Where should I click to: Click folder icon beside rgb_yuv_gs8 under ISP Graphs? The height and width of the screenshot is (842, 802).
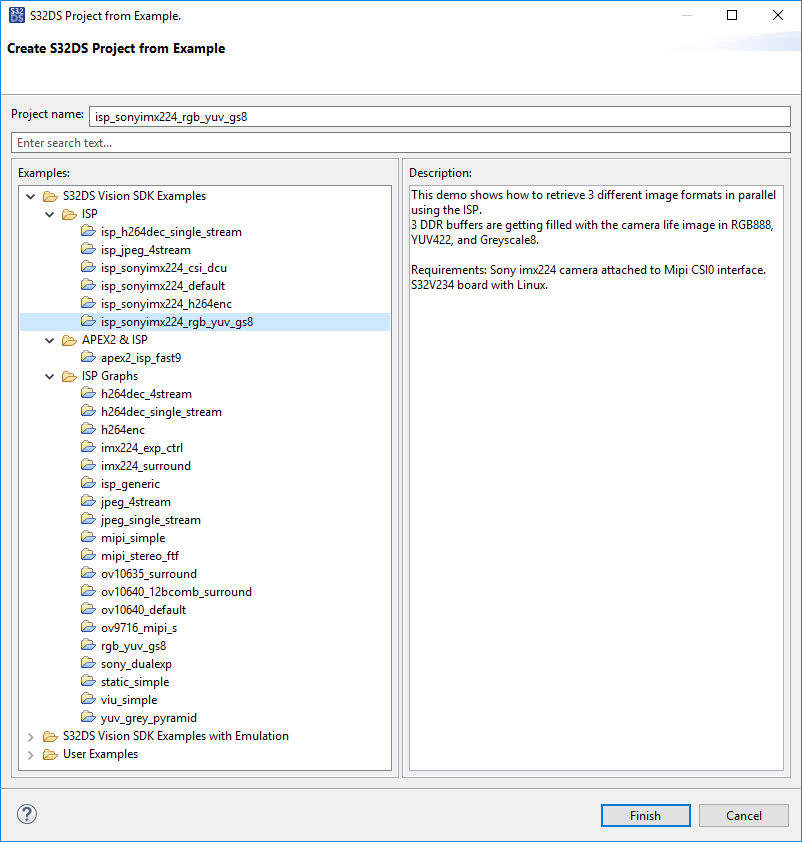click(x=88, y=645)
